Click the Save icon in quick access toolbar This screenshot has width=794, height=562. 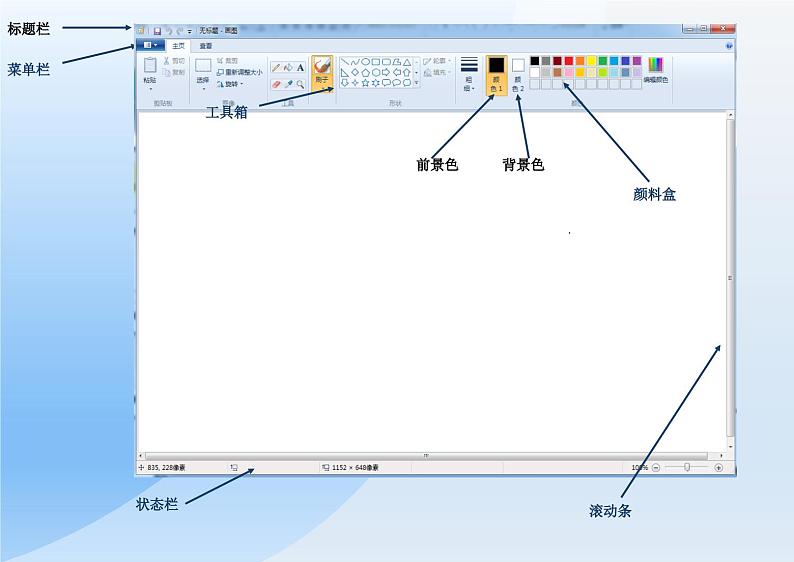pyautogui.click(x=157, y=31)
